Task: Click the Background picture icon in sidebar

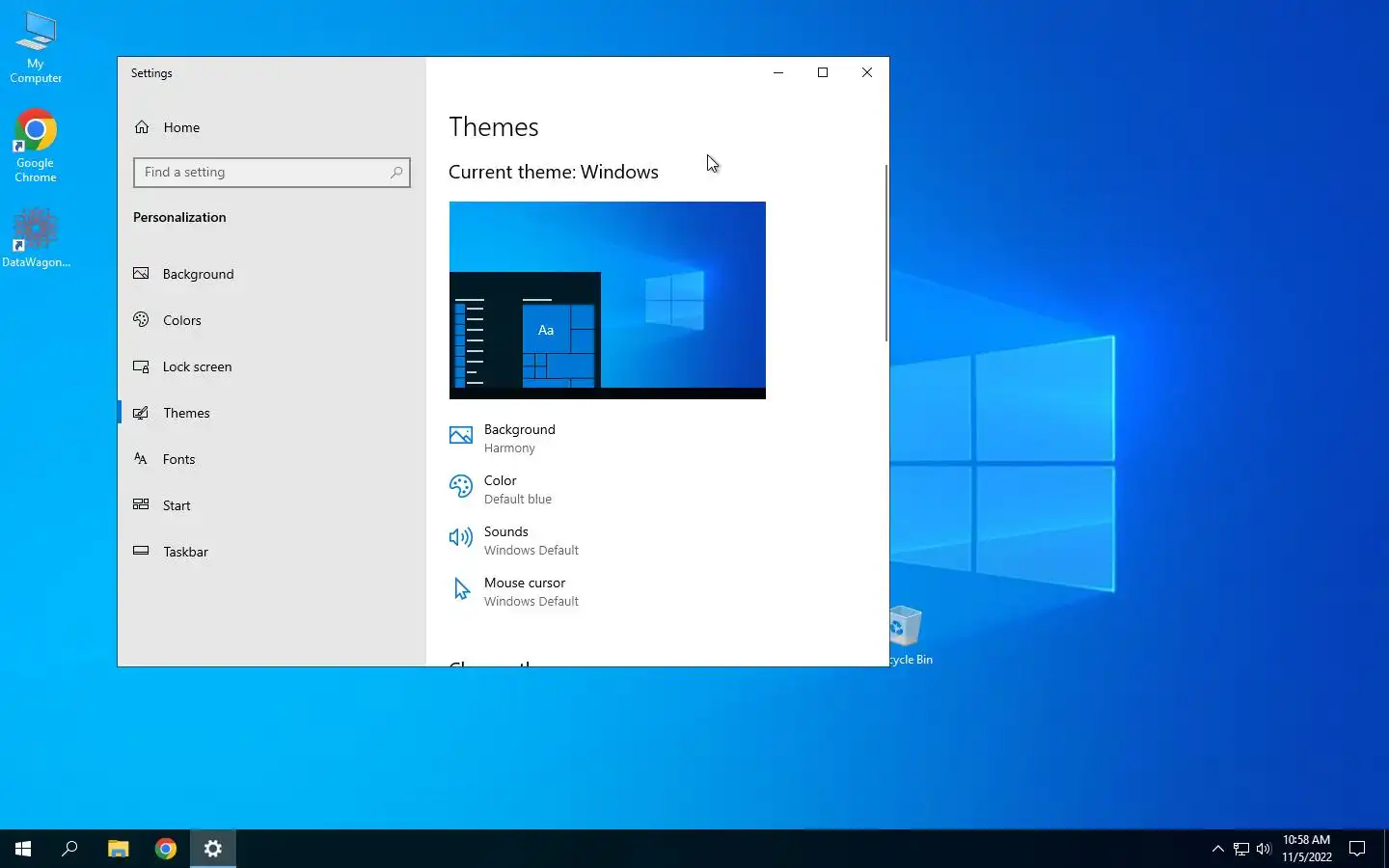Action: tap(141, 274)
